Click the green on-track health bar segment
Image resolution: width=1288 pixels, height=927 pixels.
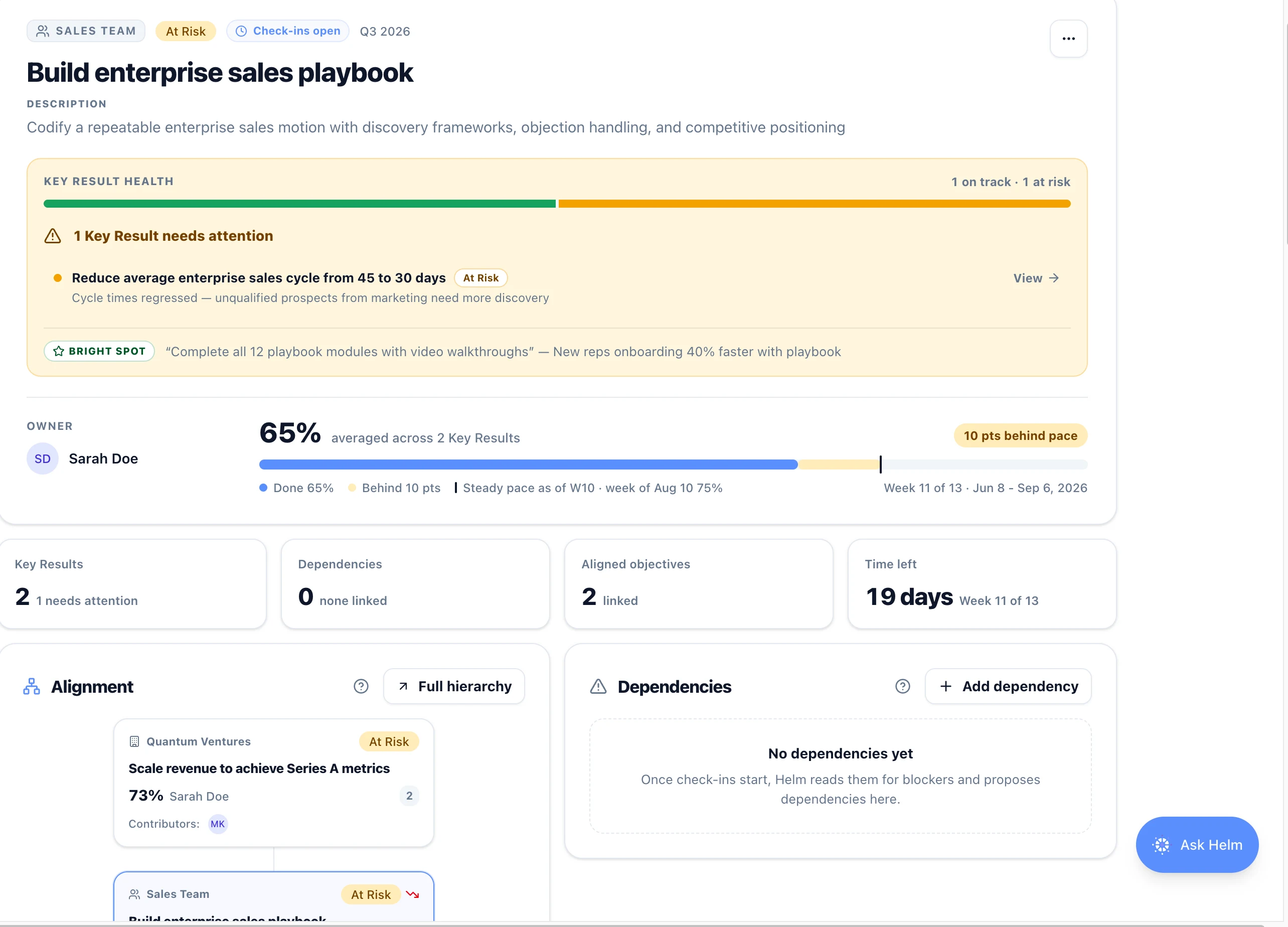299,203
